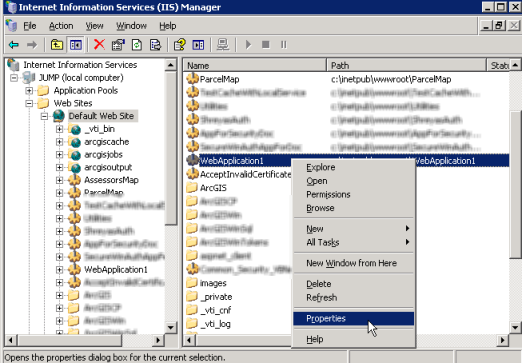Screen dimensions: 522x363
Task: Click the Forward arrow toolbar icon
Action: (x=32, y=45)
